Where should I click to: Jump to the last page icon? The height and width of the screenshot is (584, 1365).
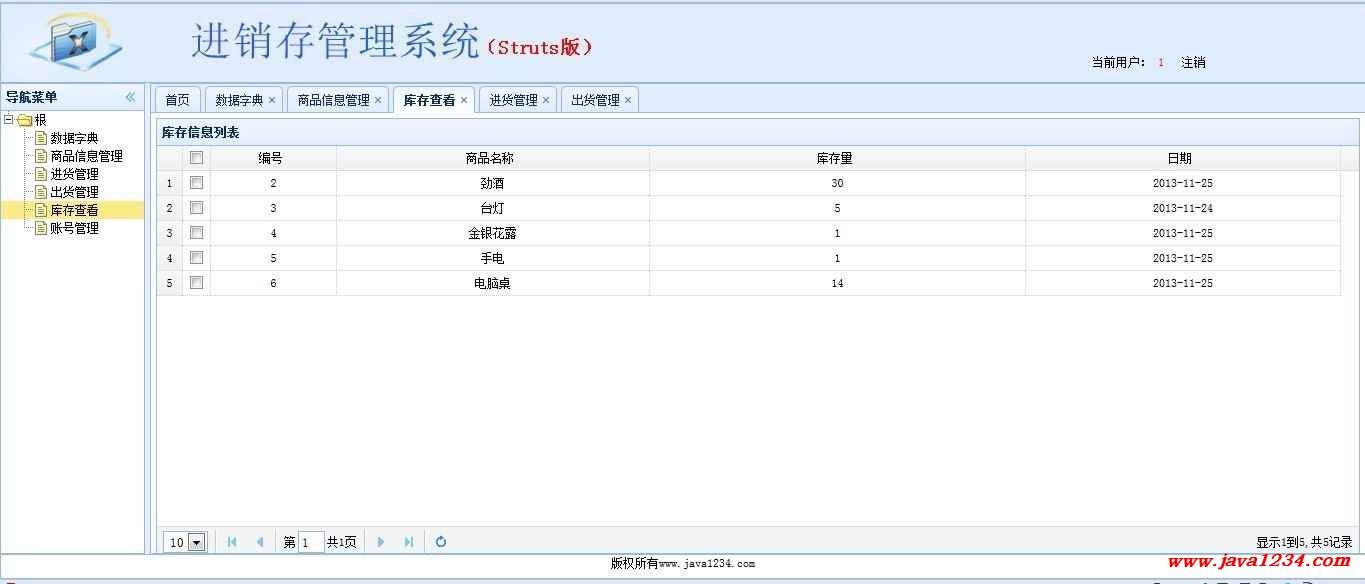tap(409, 542)
